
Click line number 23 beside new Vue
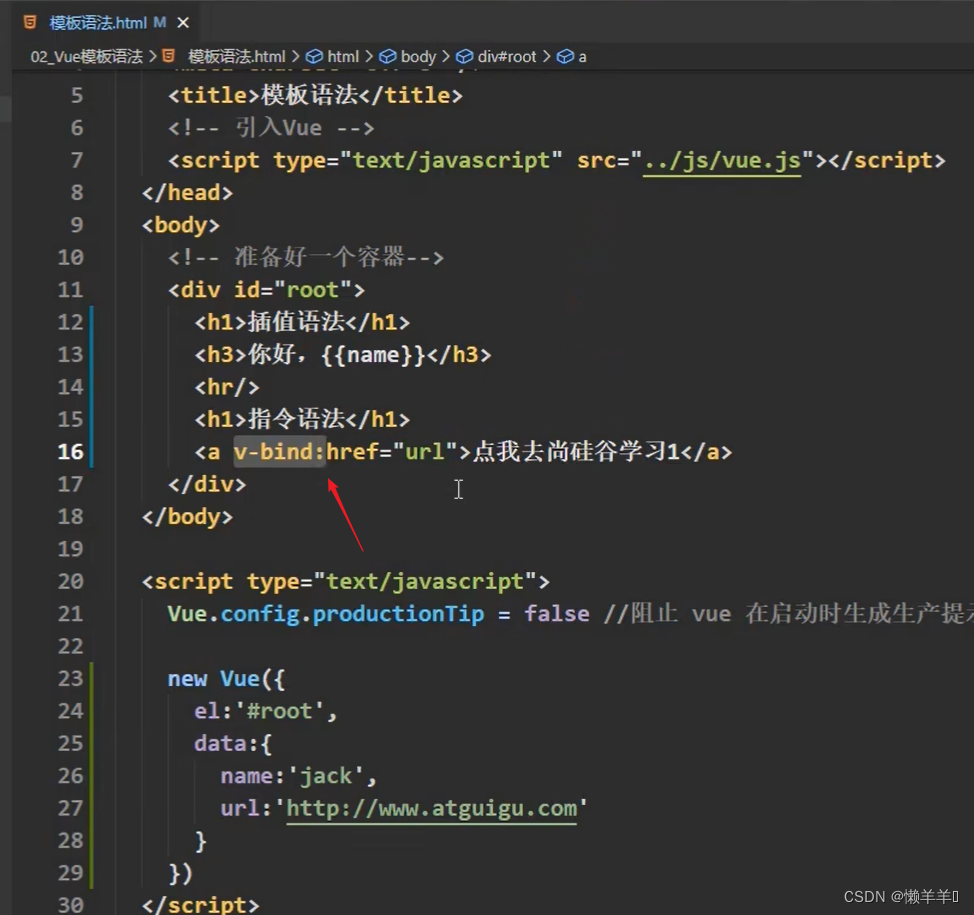coord(70,679)
